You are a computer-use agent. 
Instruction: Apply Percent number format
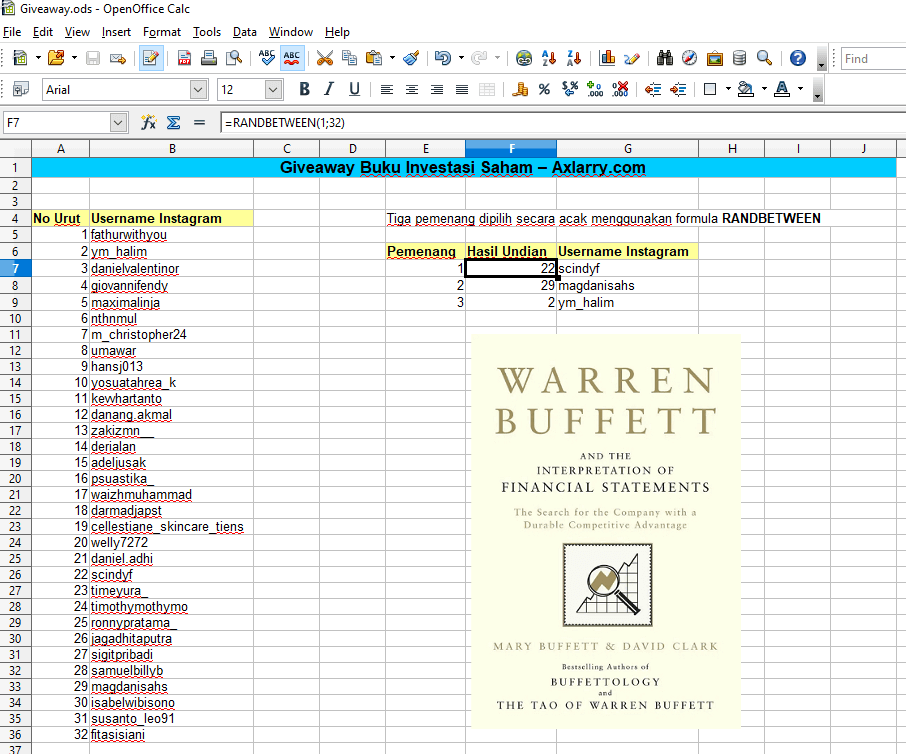coord(544,90)
